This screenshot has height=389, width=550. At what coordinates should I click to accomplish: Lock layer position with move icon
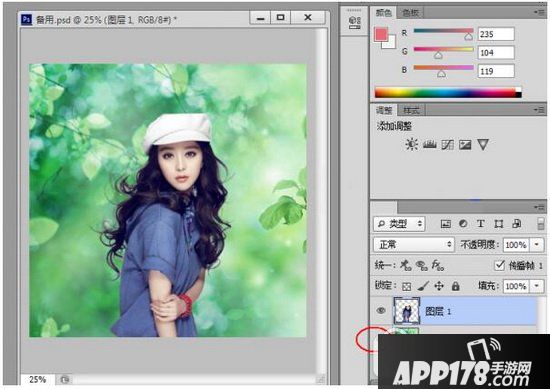click(439, 286)
